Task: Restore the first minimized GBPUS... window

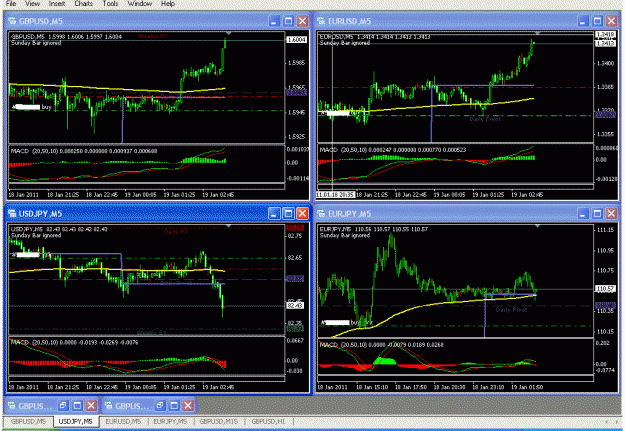Action: pos(63,406)
